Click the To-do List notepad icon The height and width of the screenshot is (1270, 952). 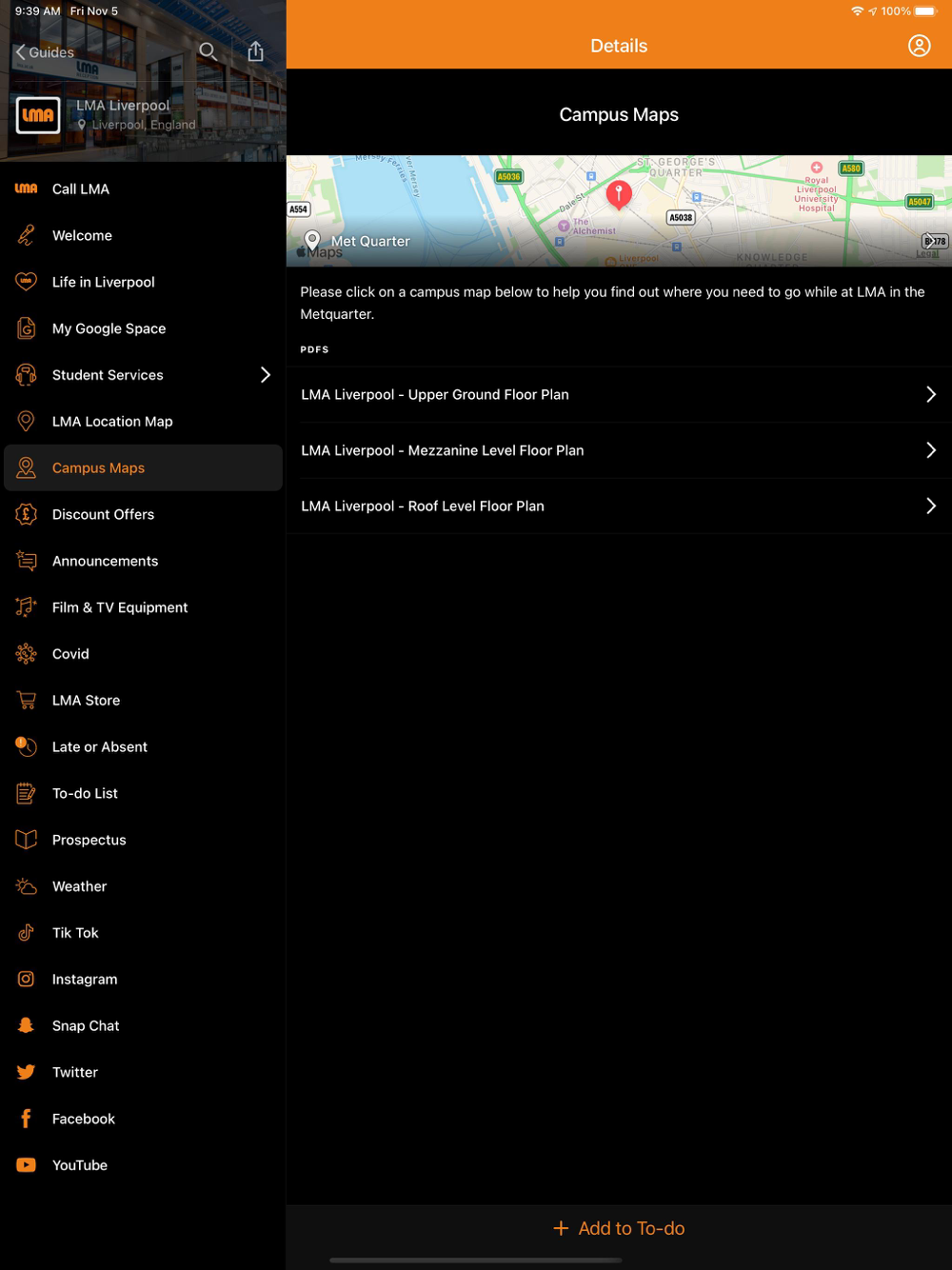coord(26,793)
